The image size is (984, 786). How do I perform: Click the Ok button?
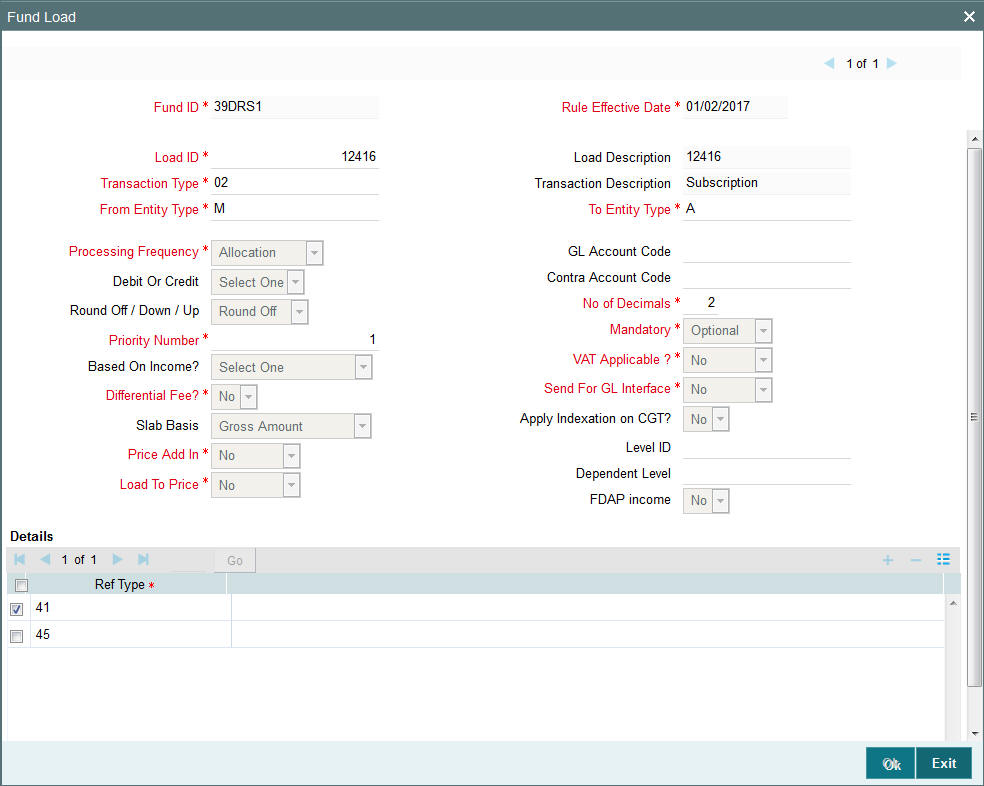pyautogui.click(x=890, y=763)
